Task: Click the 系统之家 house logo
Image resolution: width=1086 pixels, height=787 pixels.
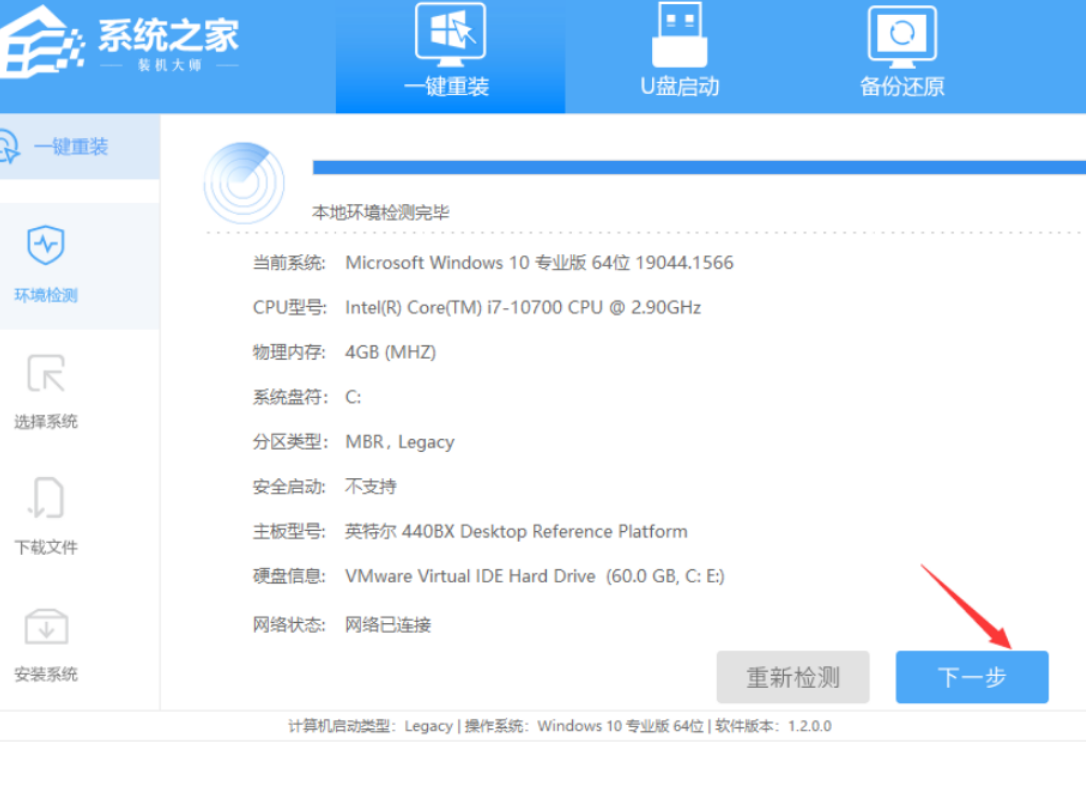Action: pos(40,42)
